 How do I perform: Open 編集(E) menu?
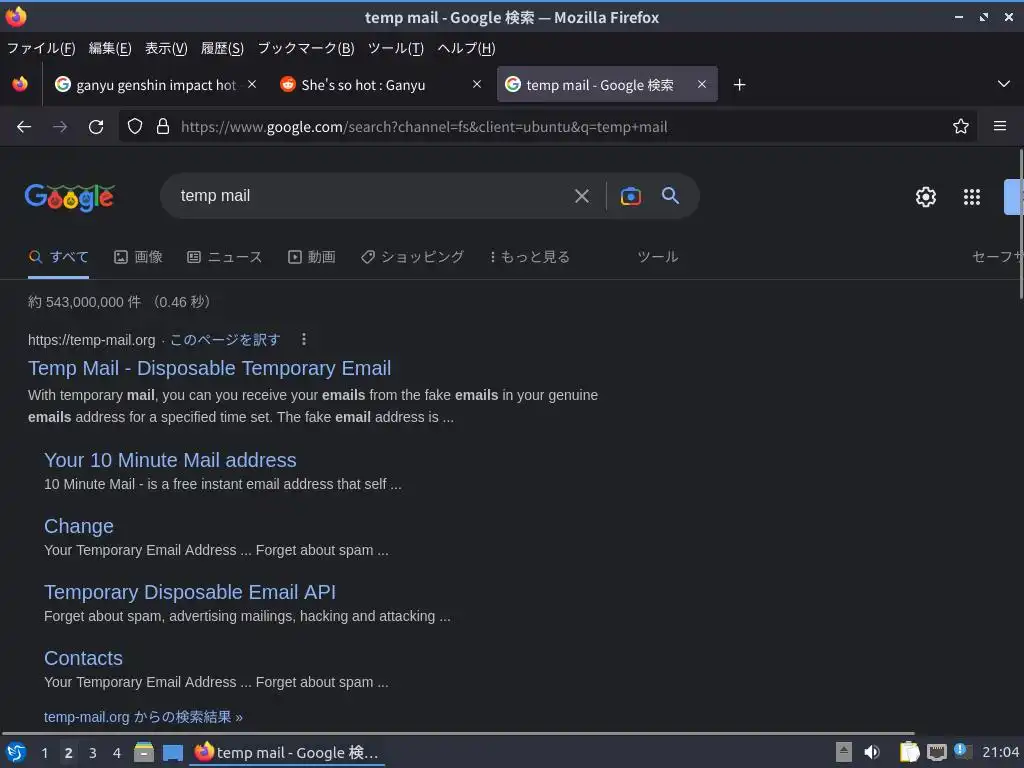click(x=110, y=48)
